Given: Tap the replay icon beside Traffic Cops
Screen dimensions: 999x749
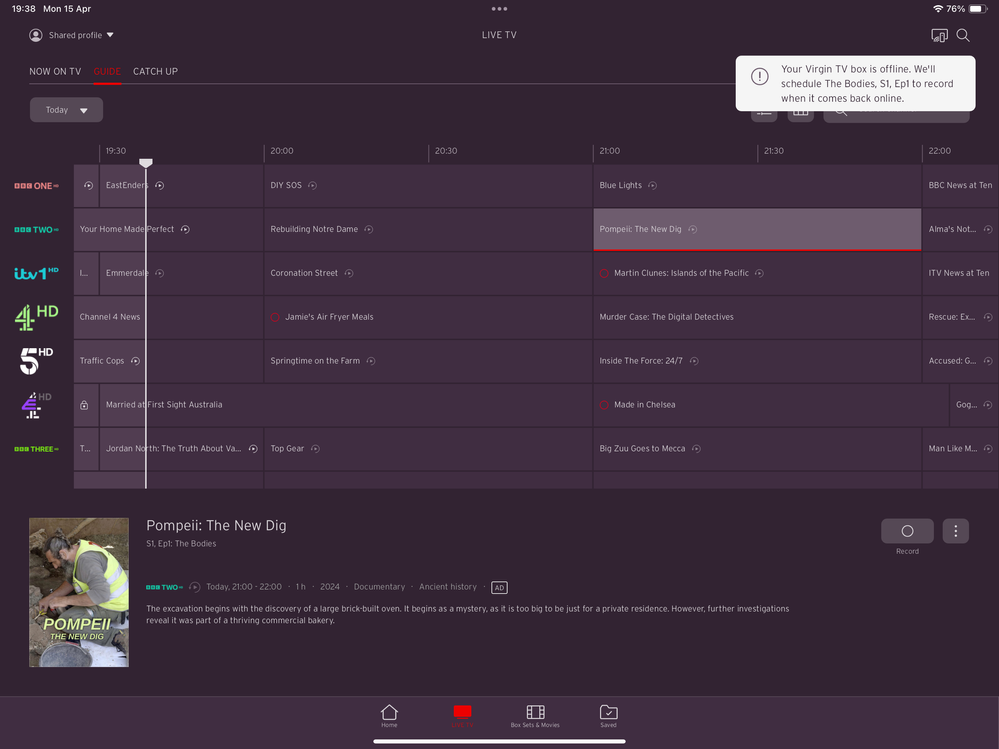Looking at the screenshot, I should point(135,361).
